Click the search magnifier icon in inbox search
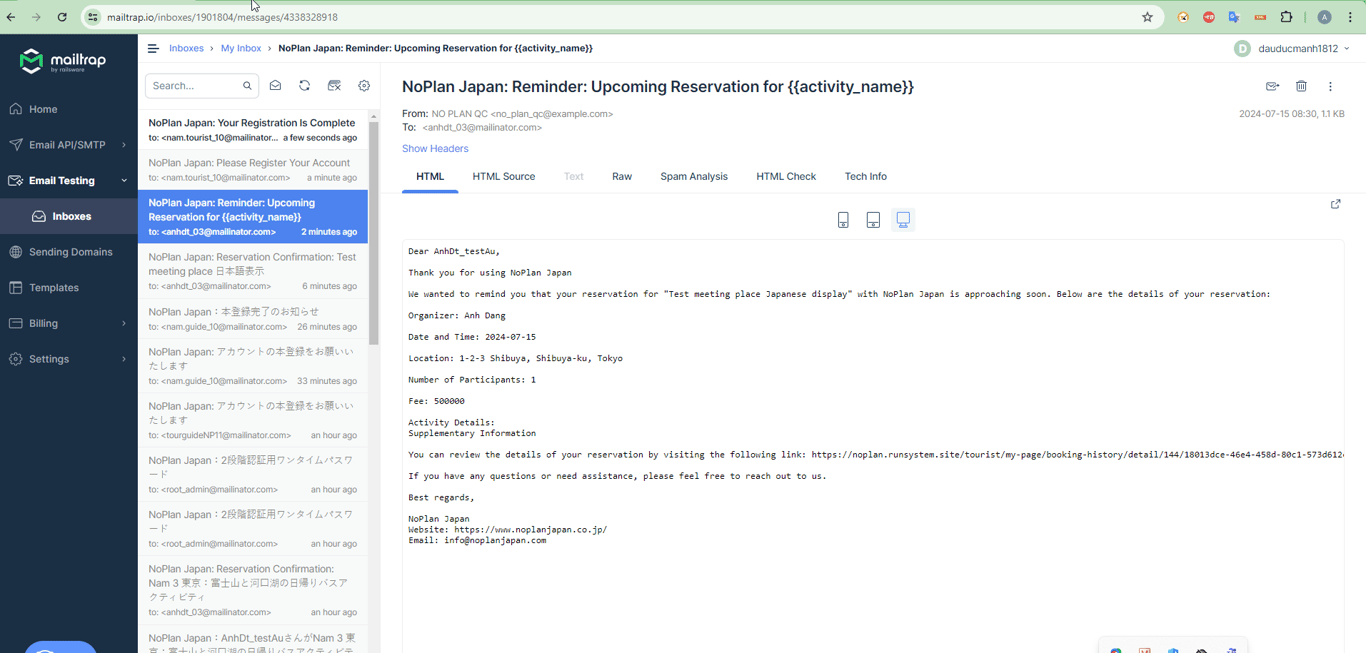This screenshot has height=653, width=1366. [247, 86]
